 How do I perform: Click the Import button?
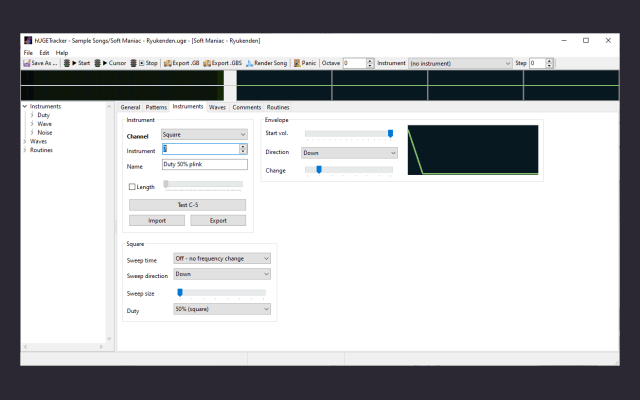pos(157,220)
